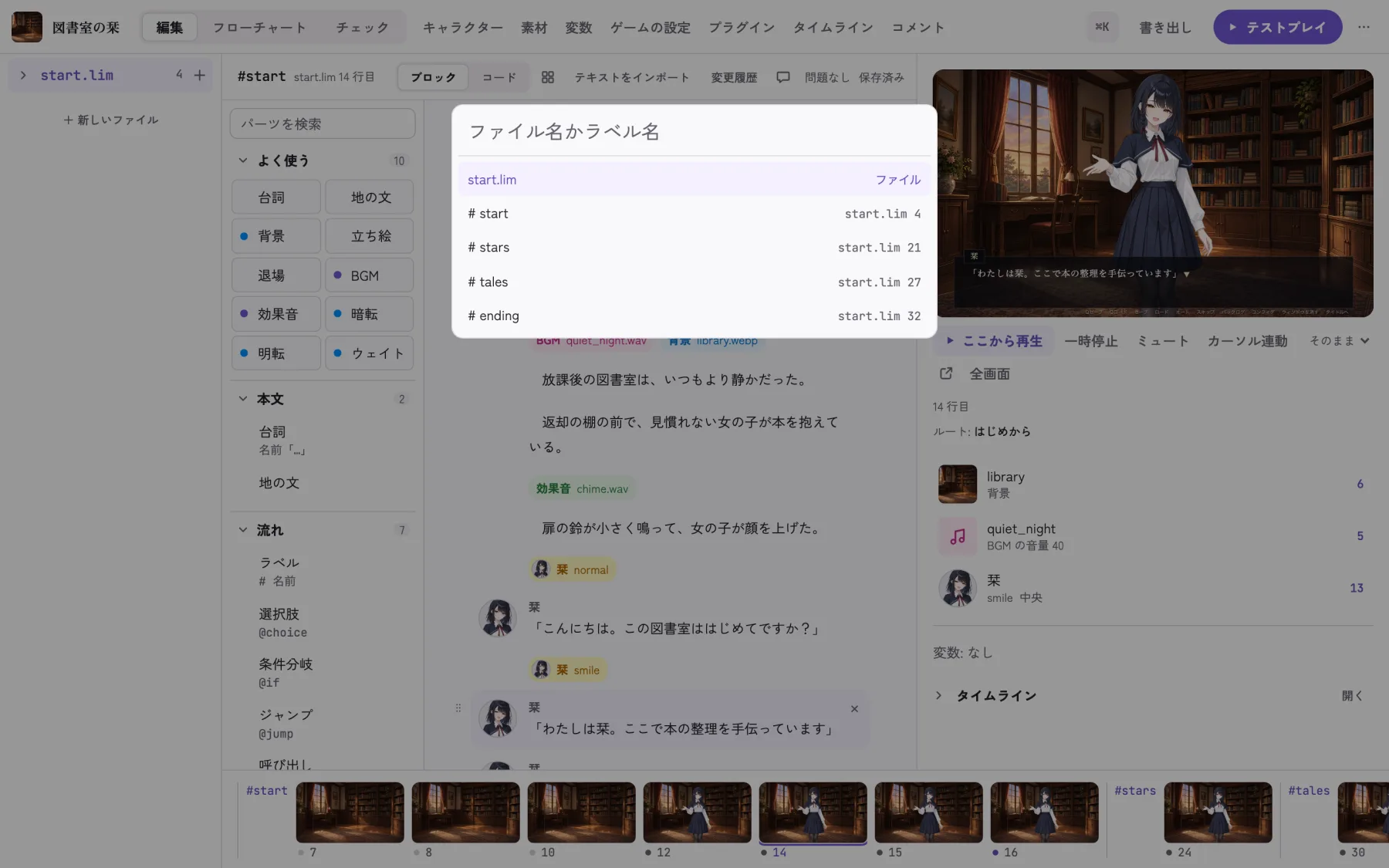Screen dimensions: 1389x868
Task: Click the quiet_night music note icon
Action: (958, 536)
